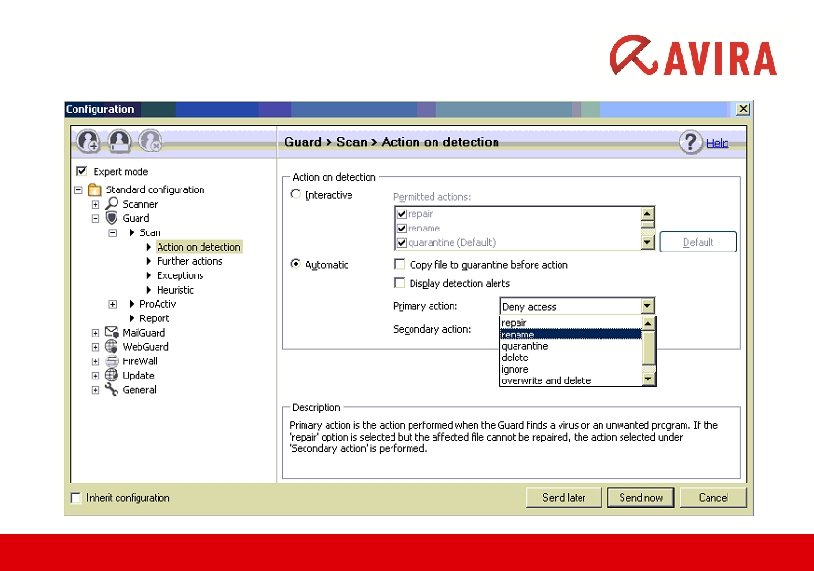
Task: Toggle the Expert mode checkbox
Action: (x=82, y=171)
